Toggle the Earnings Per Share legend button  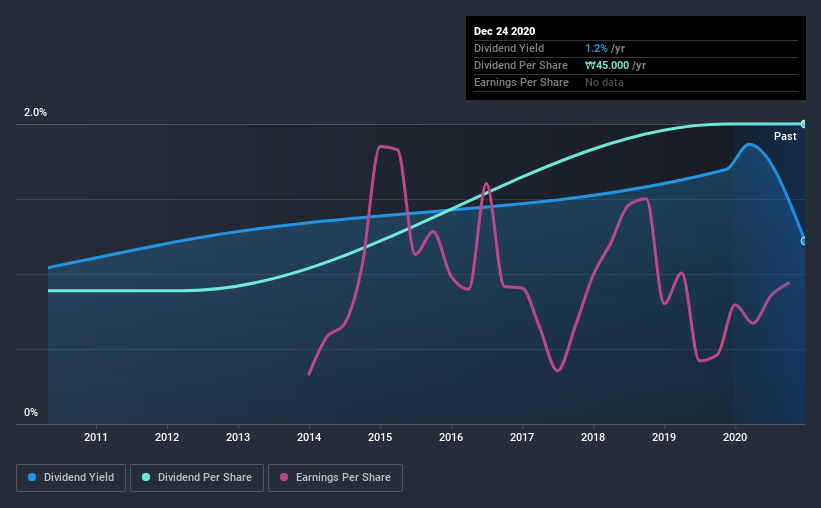pos(335,478)
